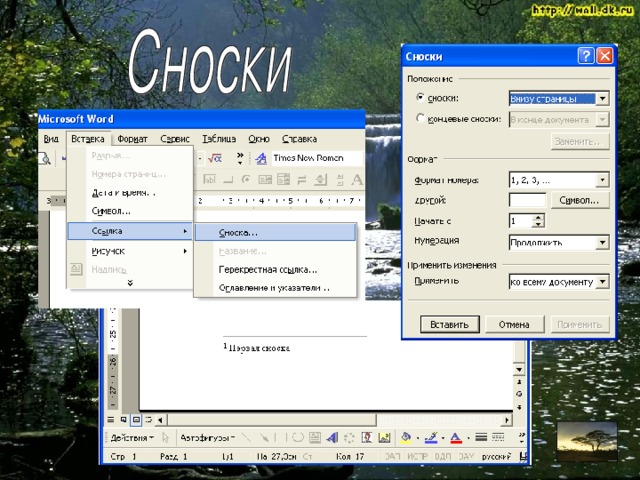Jump to the next page via double-down arrow
Screen dimensions: 640x480
pos(519,407)
